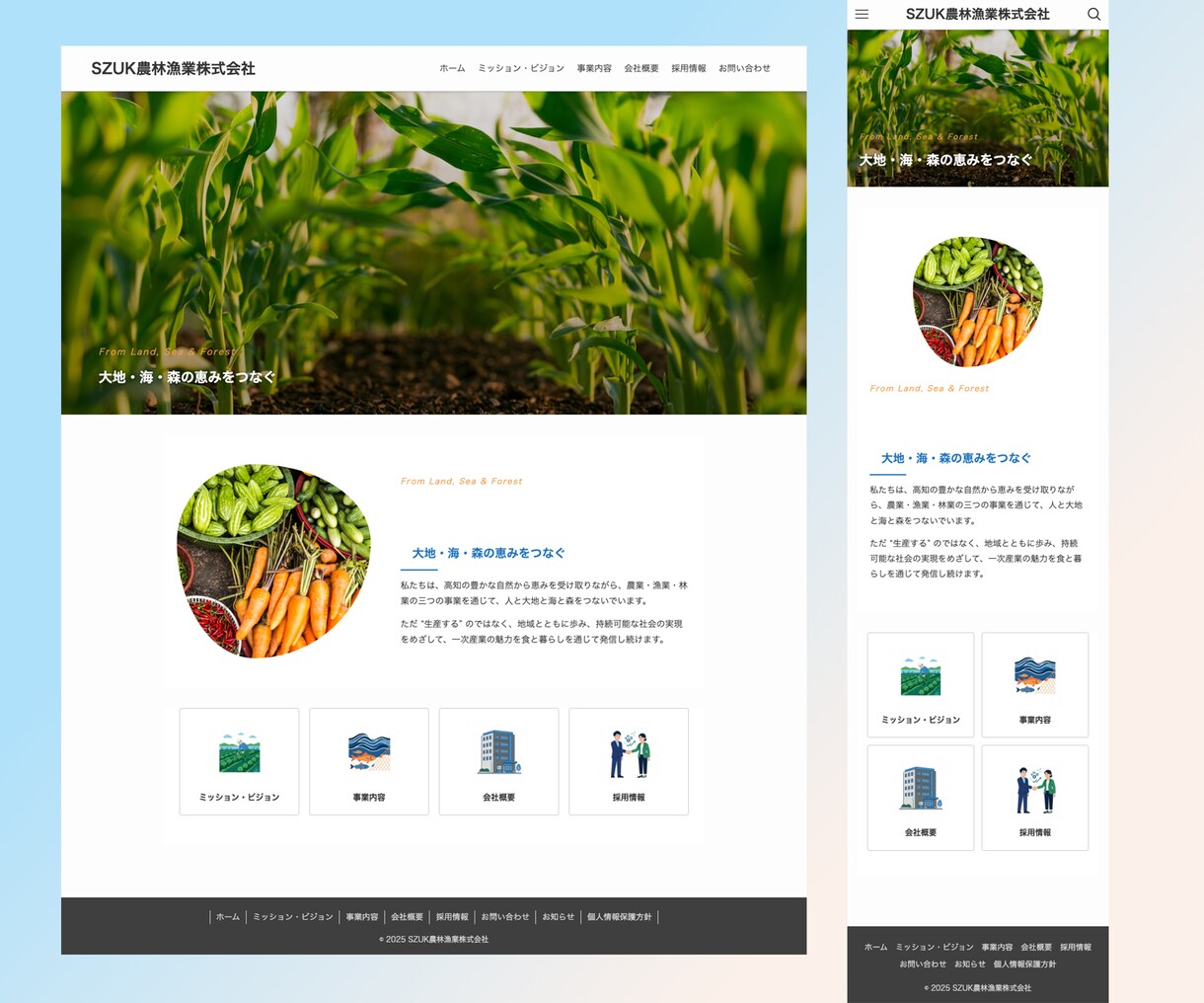Click the office building icon in mobile card
1204x1003 pixels.
pyautogui.click(x=921, y=789)
